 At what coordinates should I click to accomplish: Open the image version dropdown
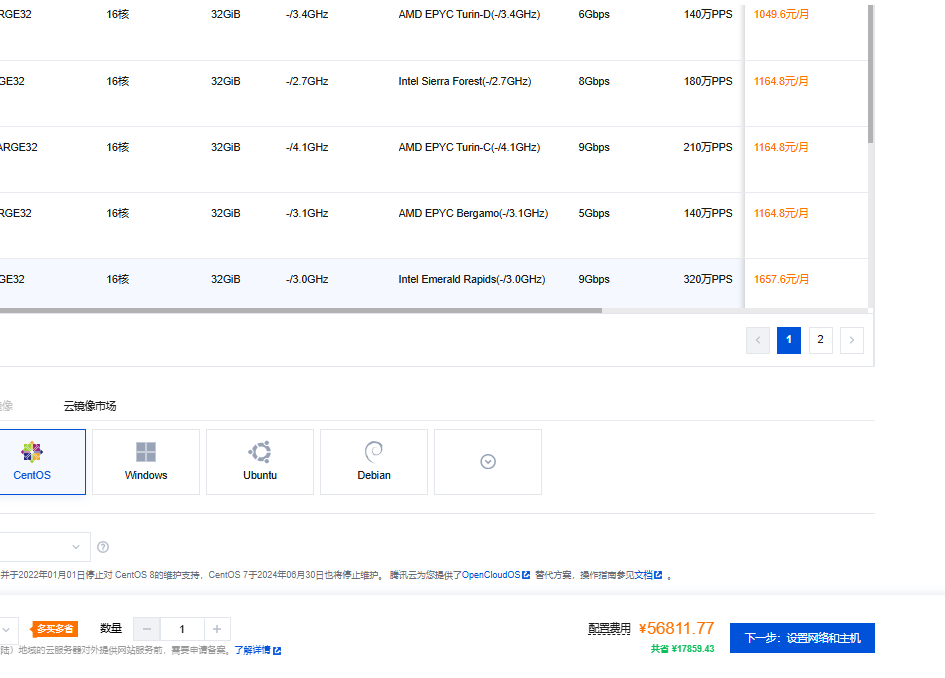click(x=45, y=547)
